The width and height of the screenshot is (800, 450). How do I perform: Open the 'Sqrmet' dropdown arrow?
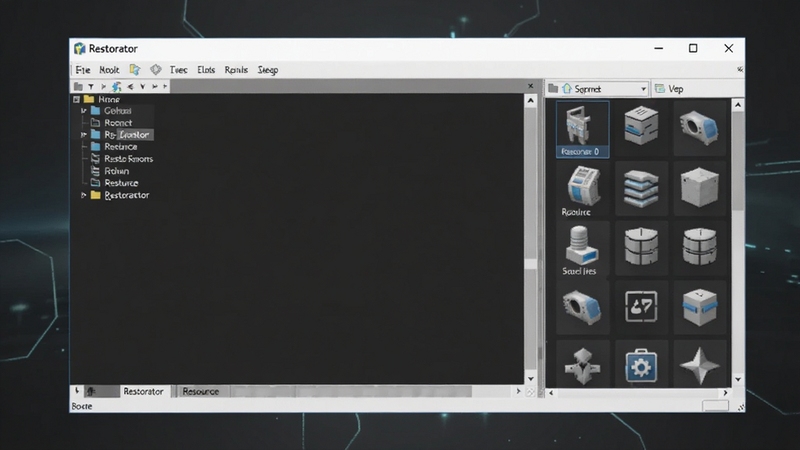coord(643,89)
